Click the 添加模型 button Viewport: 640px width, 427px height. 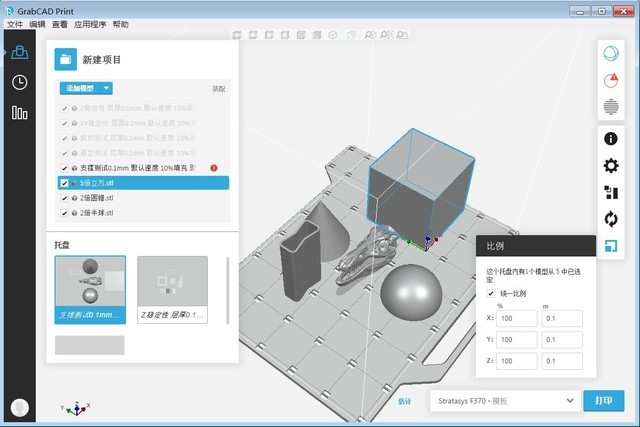(80, 88)
